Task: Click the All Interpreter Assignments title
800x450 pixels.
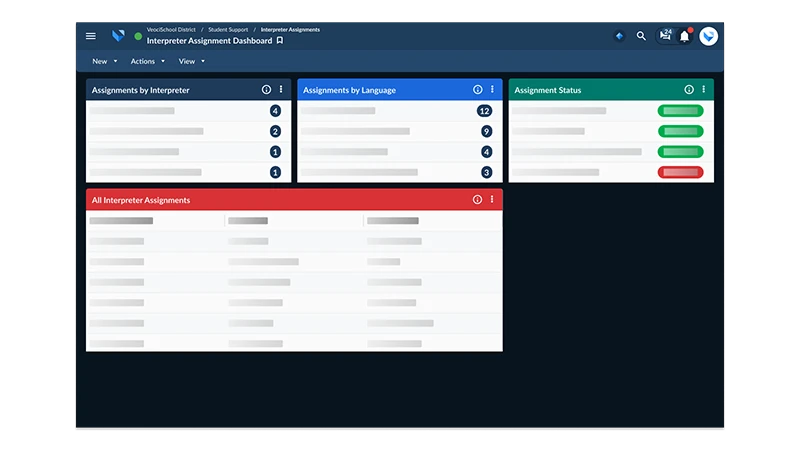Action: pyautogui.click(x=141, y=200)
